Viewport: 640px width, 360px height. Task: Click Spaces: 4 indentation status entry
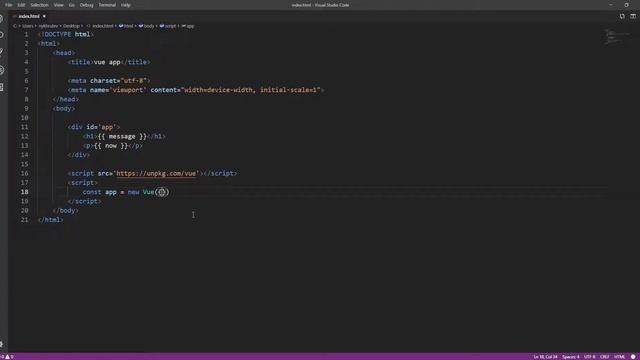click(x=570, y=357)
